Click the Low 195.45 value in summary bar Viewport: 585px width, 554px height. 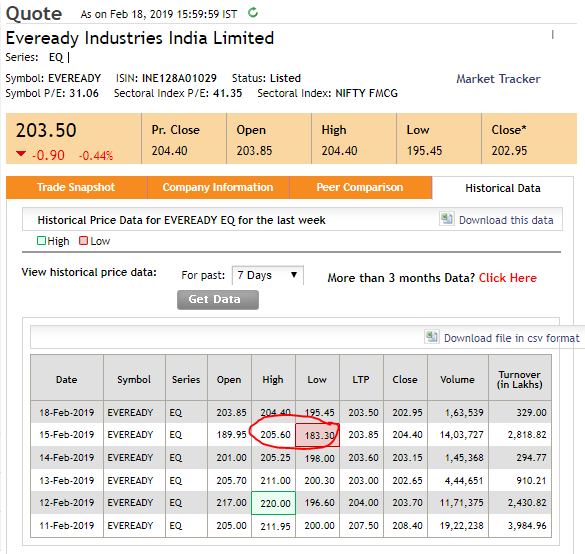point(424,151)
